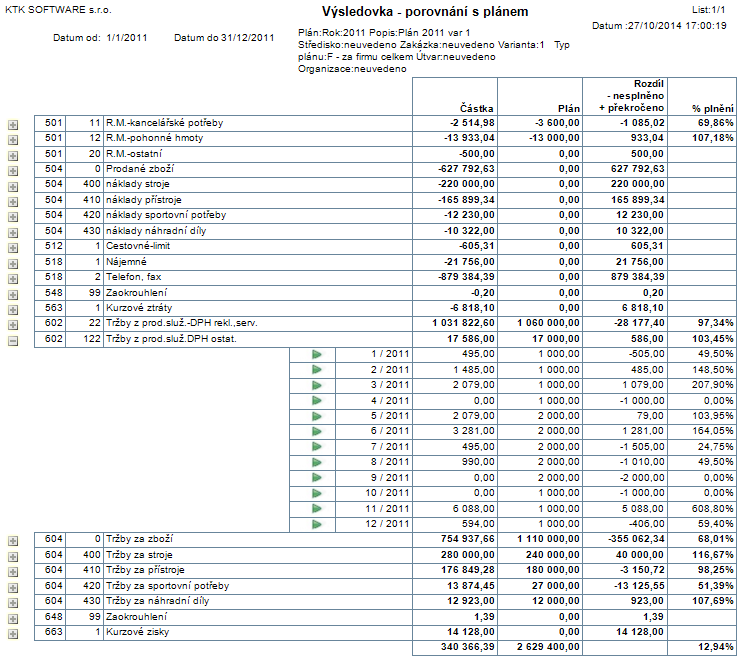Click green arrow icon for month 1 / 2011
The height and width of the screenshot is (661, 741).
point(317,354)
